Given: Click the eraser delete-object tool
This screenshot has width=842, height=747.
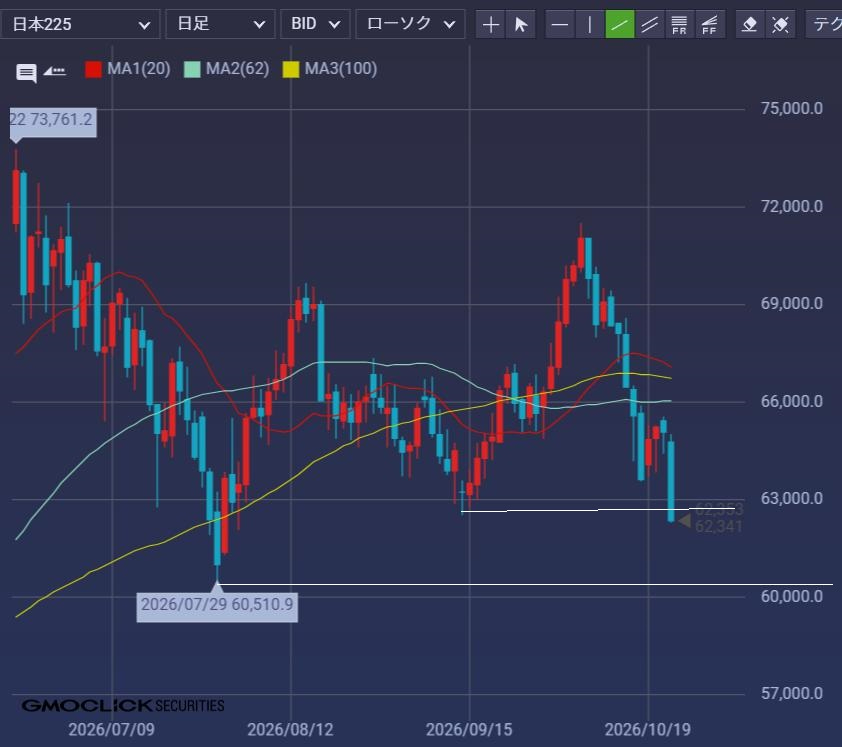Looking at the screenshot, I should click(x=750, y=24).
